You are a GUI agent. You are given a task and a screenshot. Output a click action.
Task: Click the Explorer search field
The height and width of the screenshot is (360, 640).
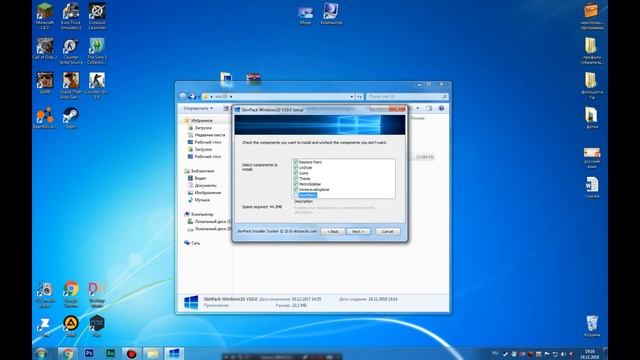(407, 97)
